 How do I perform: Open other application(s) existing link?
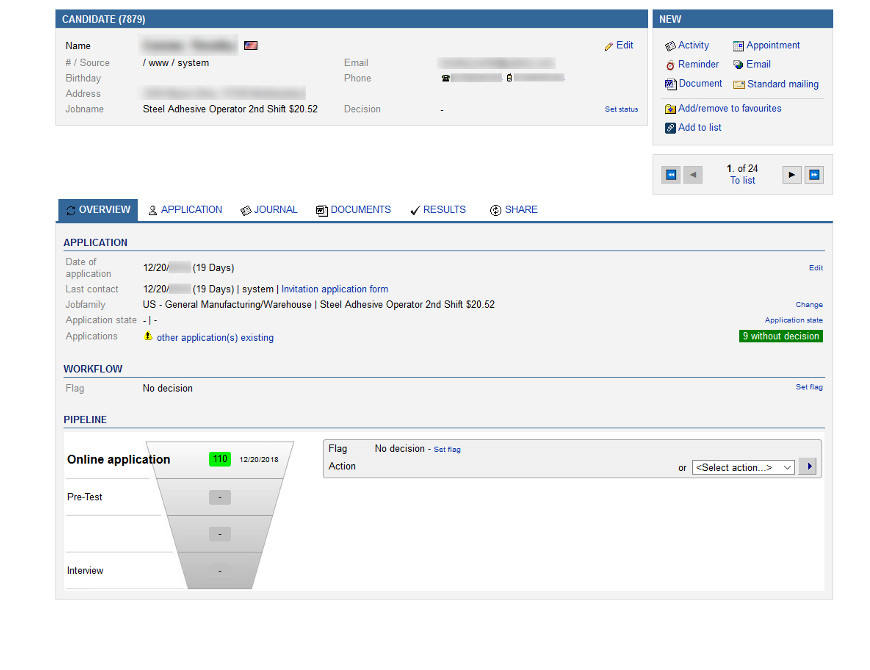tap(215, 338)
